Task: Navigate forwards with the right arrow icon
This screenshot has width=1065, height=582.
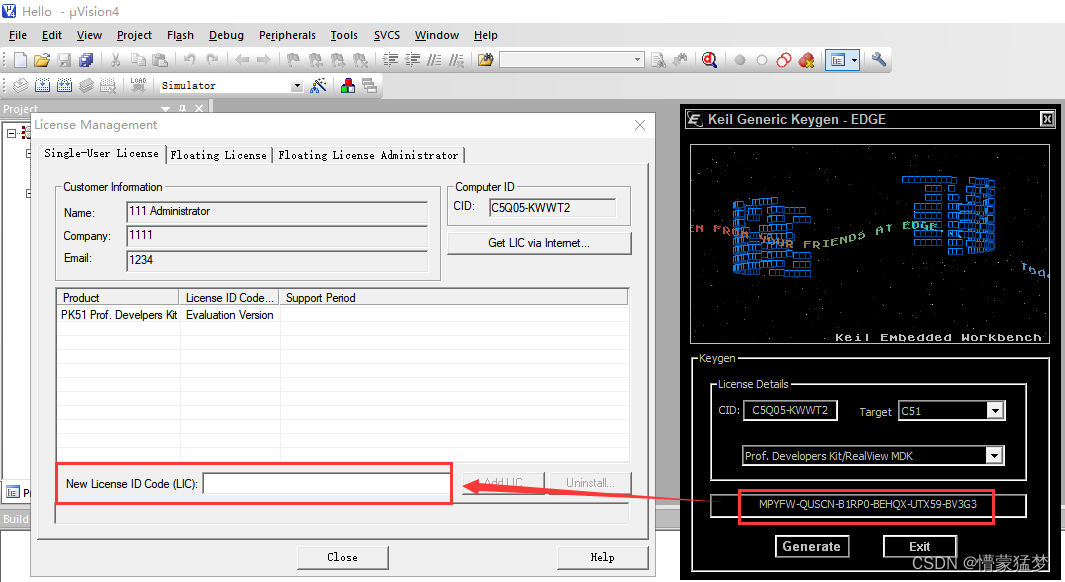Action: (264, 60)
